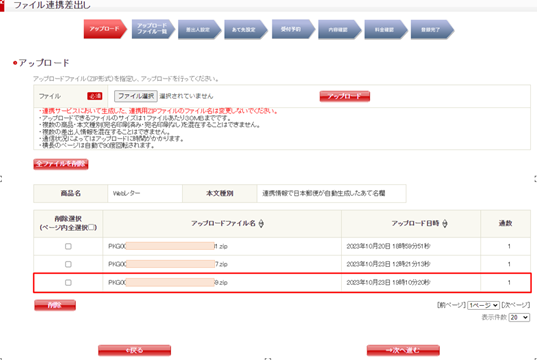
Task: Click the 前ページ pagination link
Action: [451, 305]
